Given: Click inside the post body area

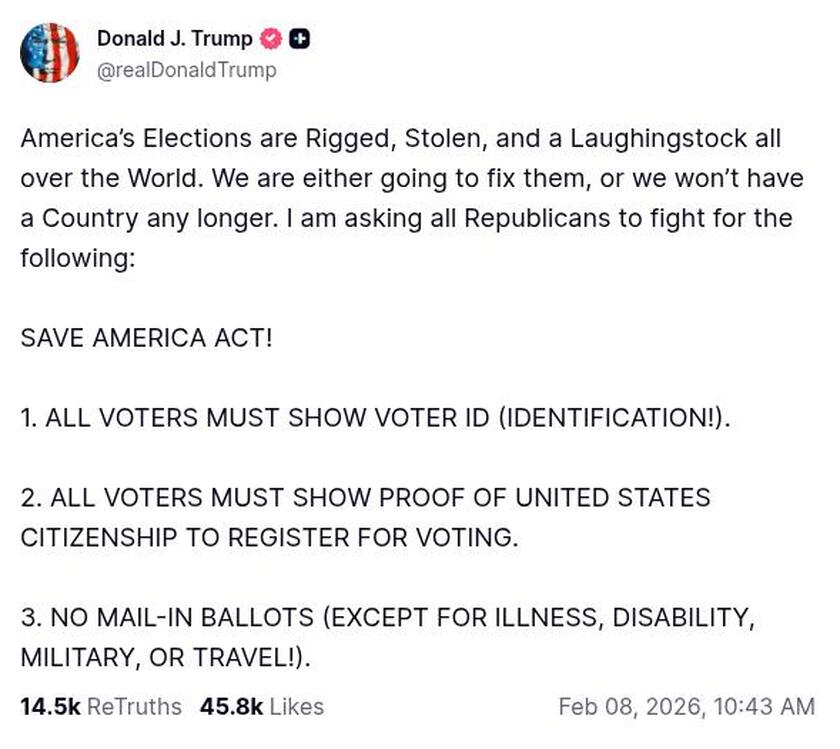Looking at the screenshot, I should (400, 400).
